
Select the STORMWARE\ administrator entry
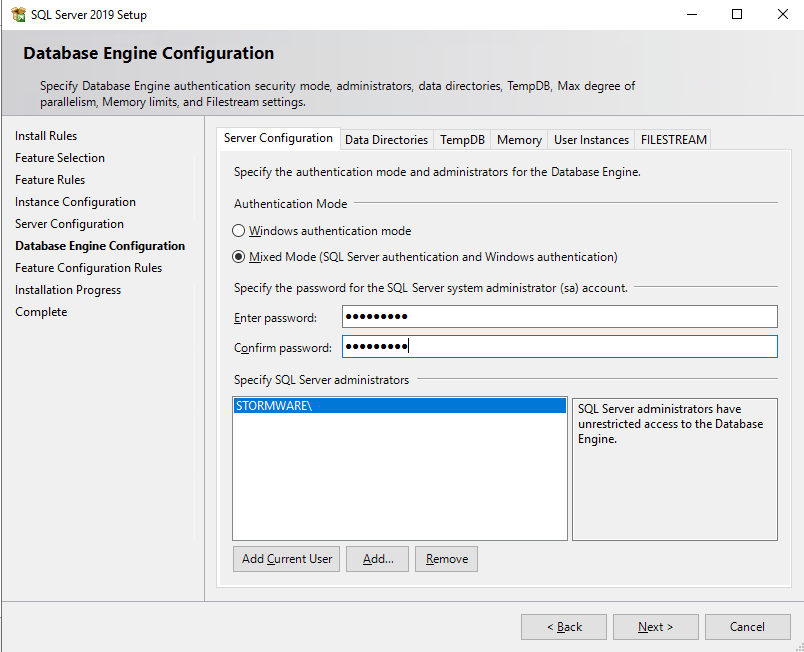pyautogui.click(x=400, y=406)
